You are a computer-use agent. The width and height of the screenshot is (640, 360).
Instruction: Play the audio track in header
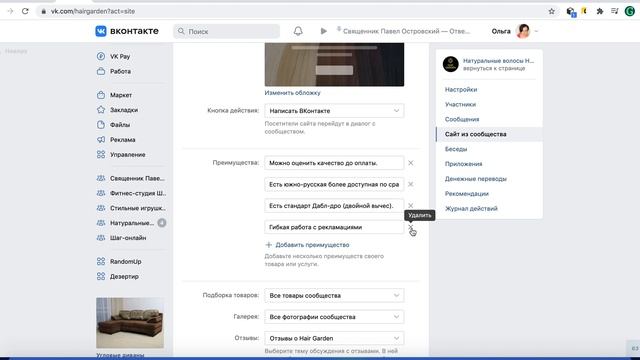(323, 31)
